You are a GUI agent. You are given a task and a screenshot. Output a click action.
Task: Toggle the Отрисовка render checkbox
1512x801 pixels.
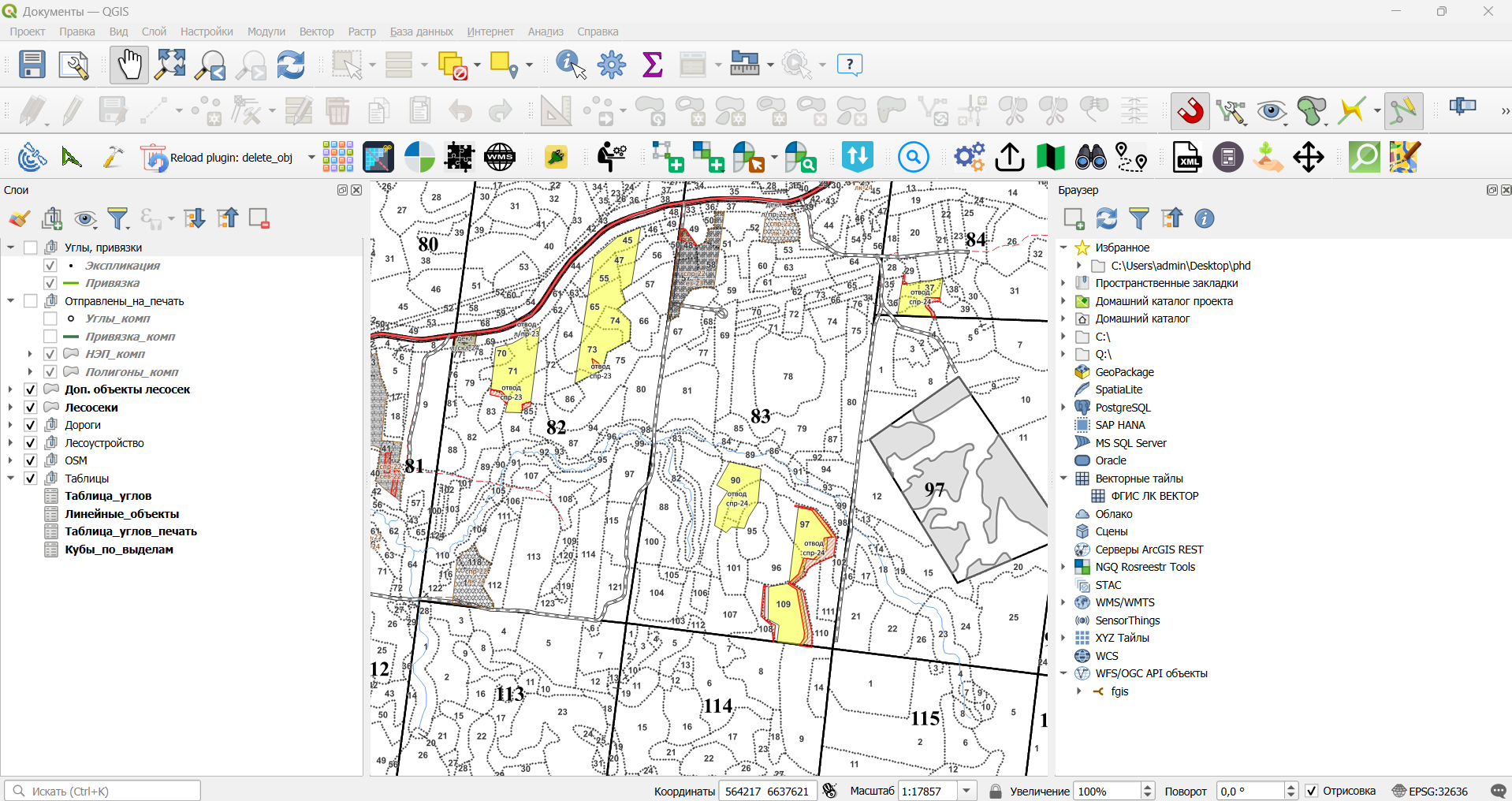[x=1312, y=791]
